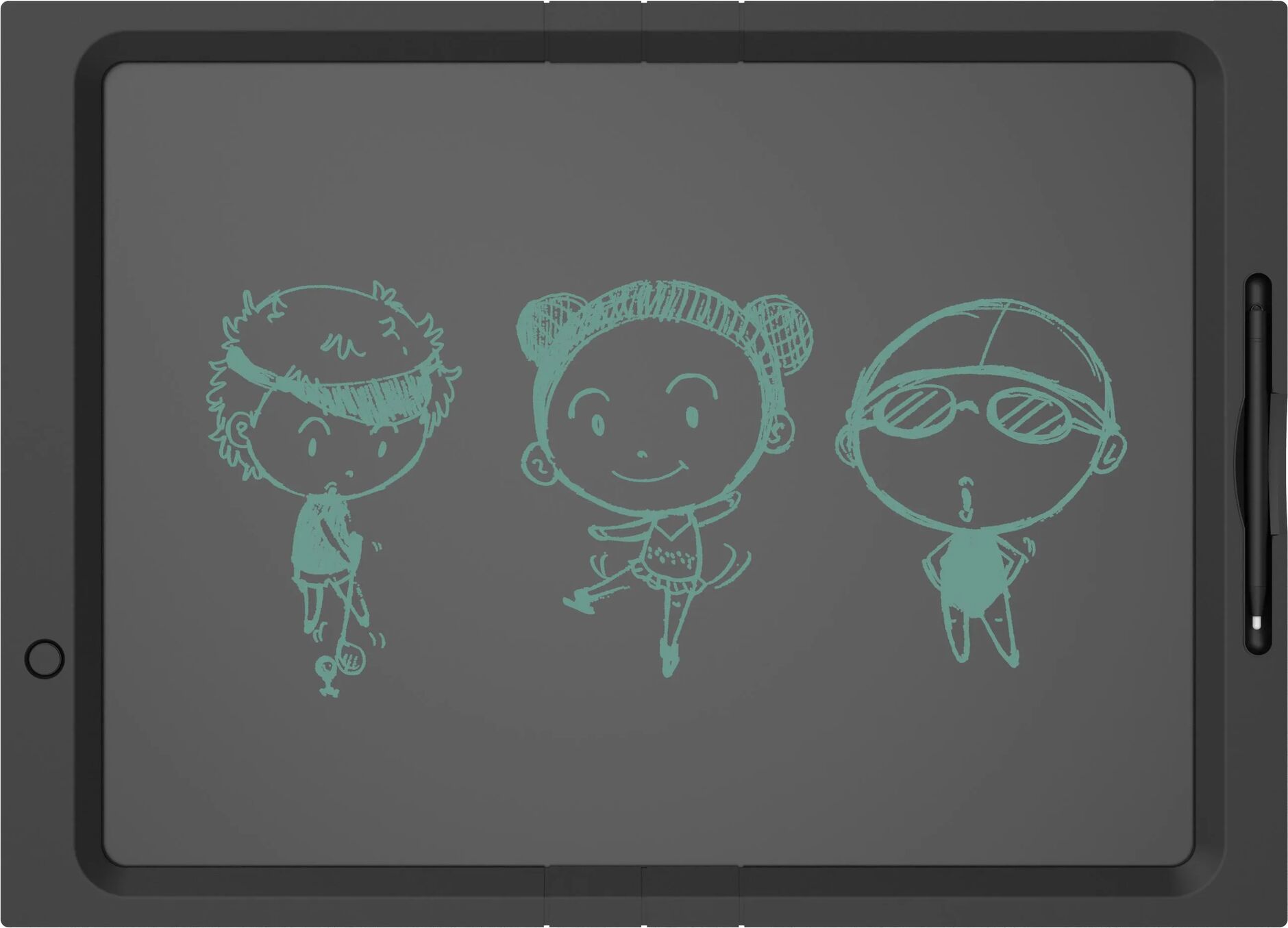Image resolution: width=1288 pixels, height=928 pixels.
Task: Click the stylus pen in the right holder
Action: [1257, 466]
